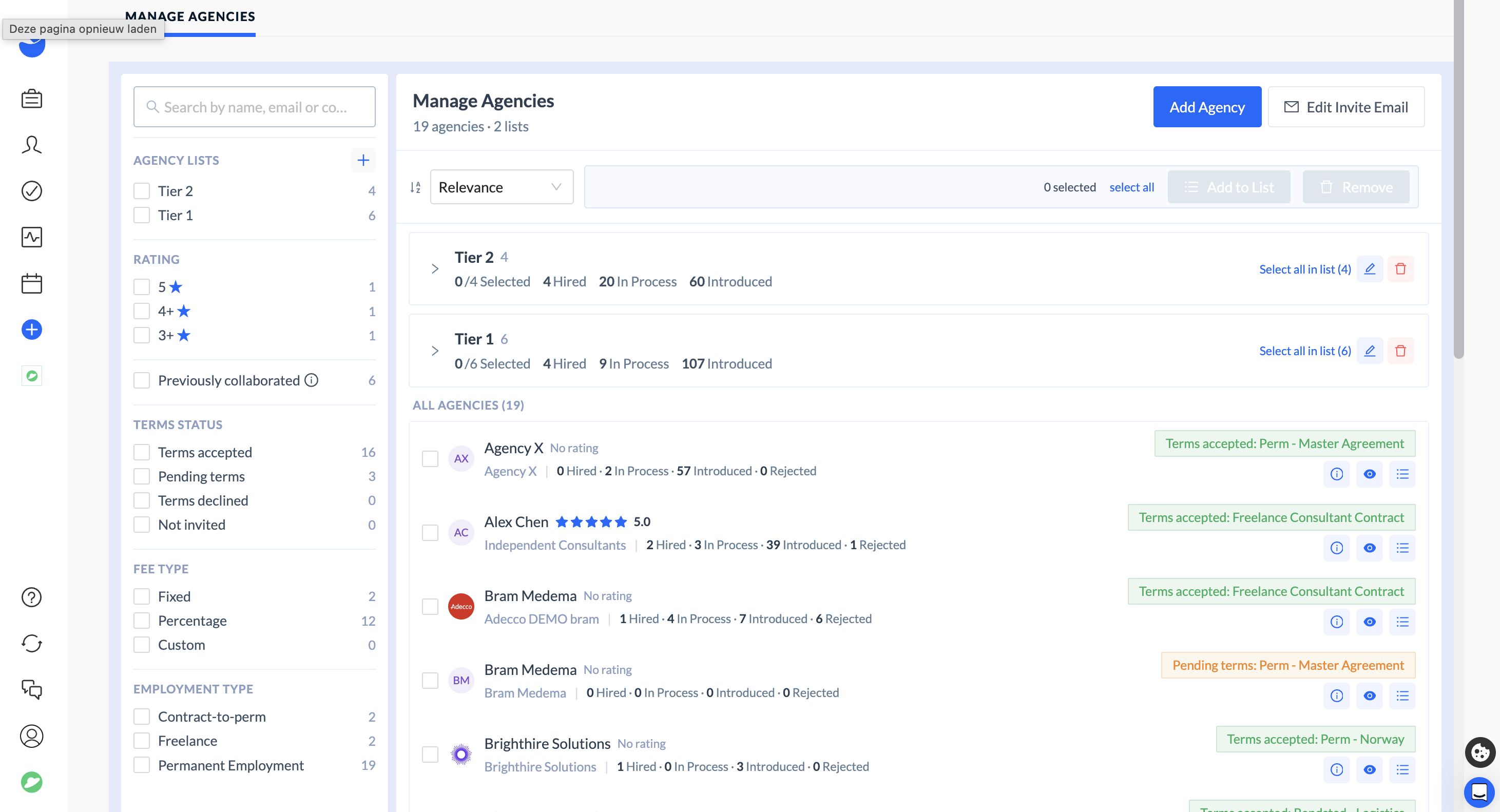This screenshot has height=812, width=1500.
Task: Click the select all link
Action: tap(1131, 187)
